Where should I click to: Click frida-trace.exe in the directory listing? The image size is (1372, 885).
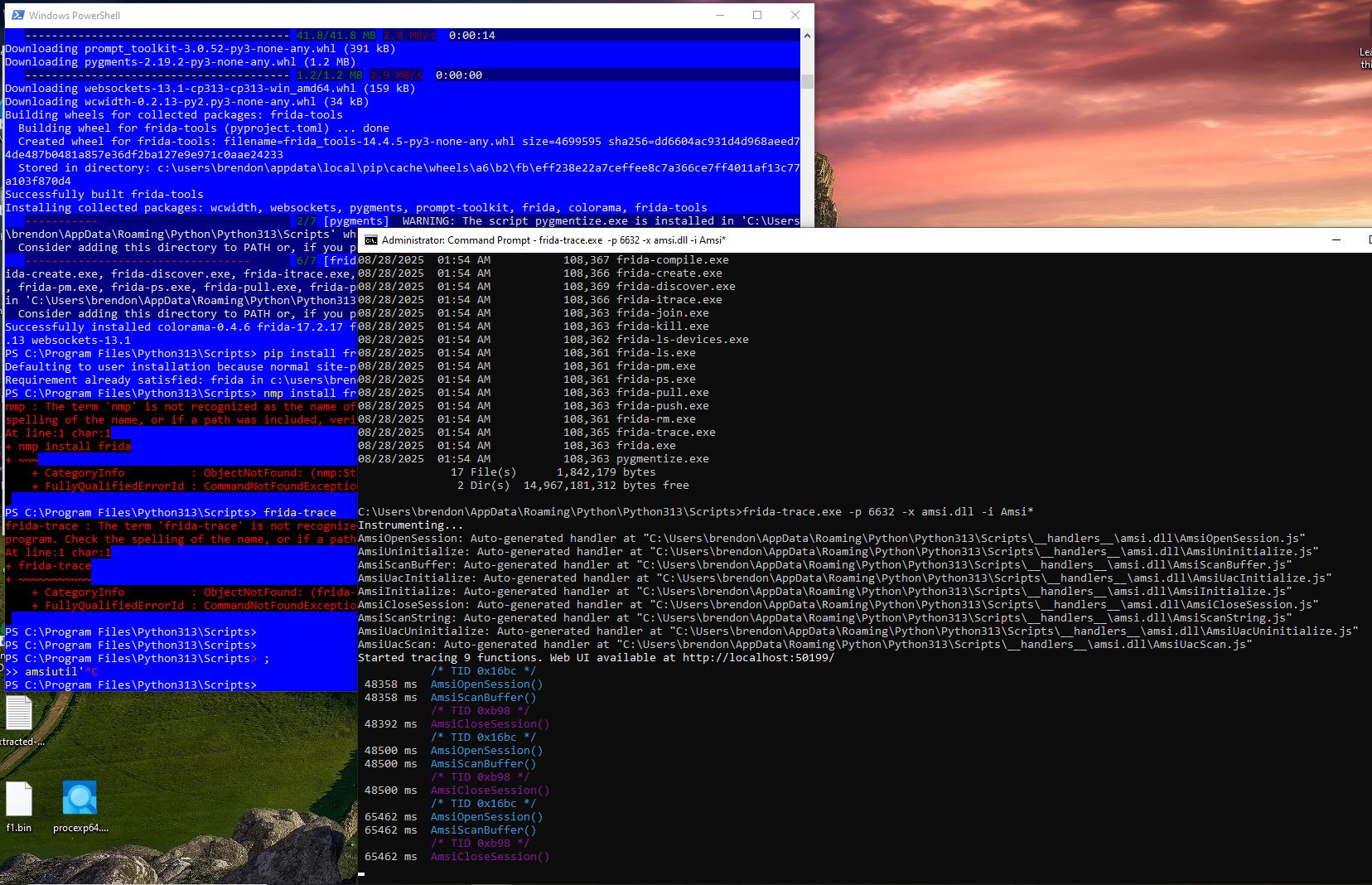point(665,433)
